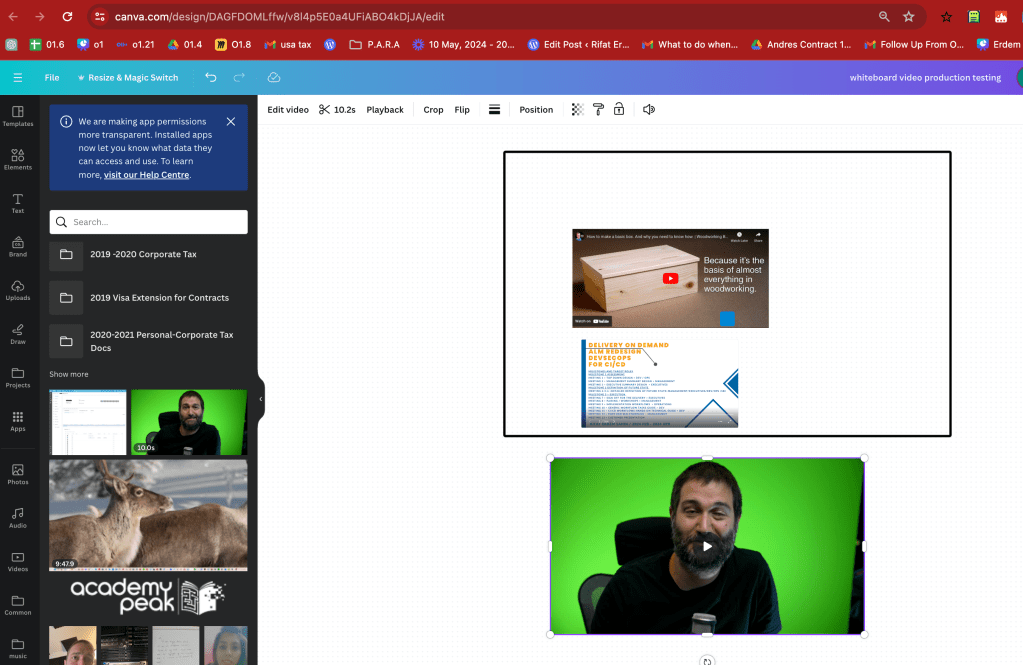
Task: Reload the browser page
Action: click(67, 16)
